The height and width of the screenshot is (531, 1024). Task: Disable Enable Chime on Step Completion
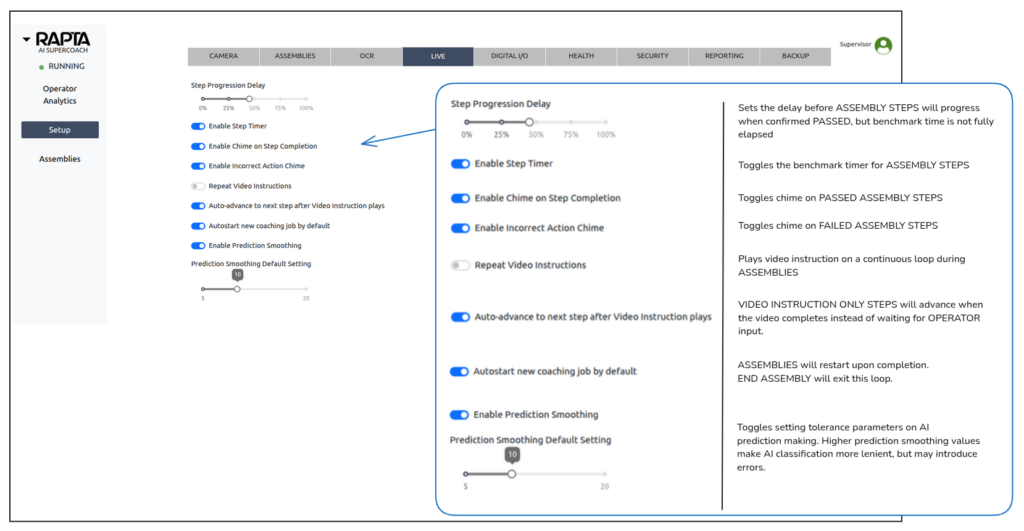tap(198, 146)
